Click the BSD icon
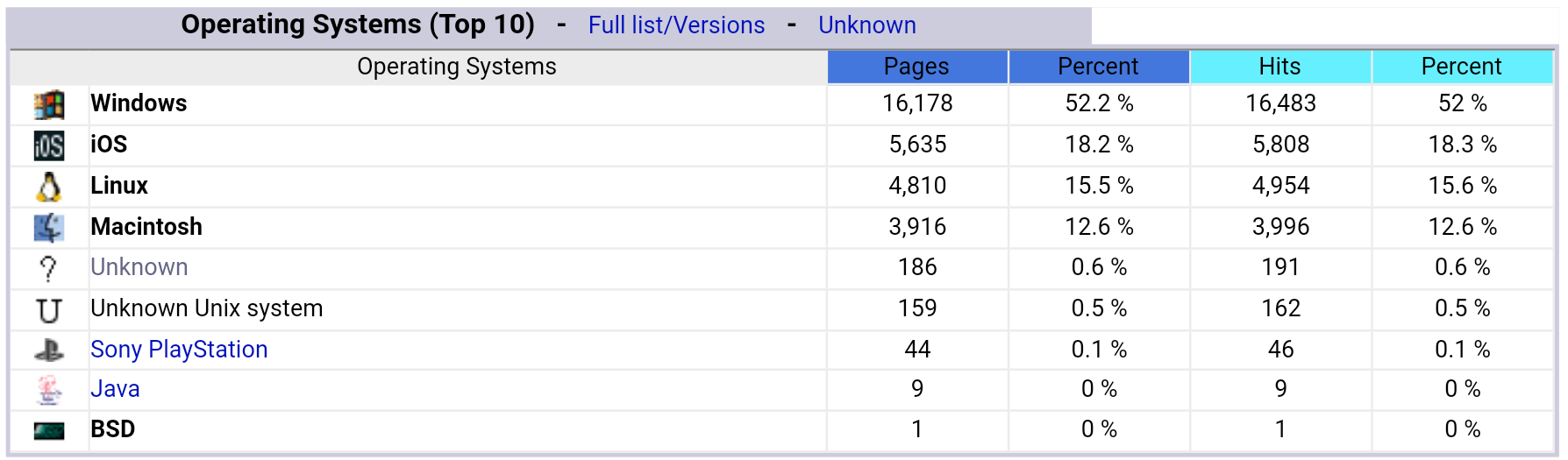 pos(49,430)
